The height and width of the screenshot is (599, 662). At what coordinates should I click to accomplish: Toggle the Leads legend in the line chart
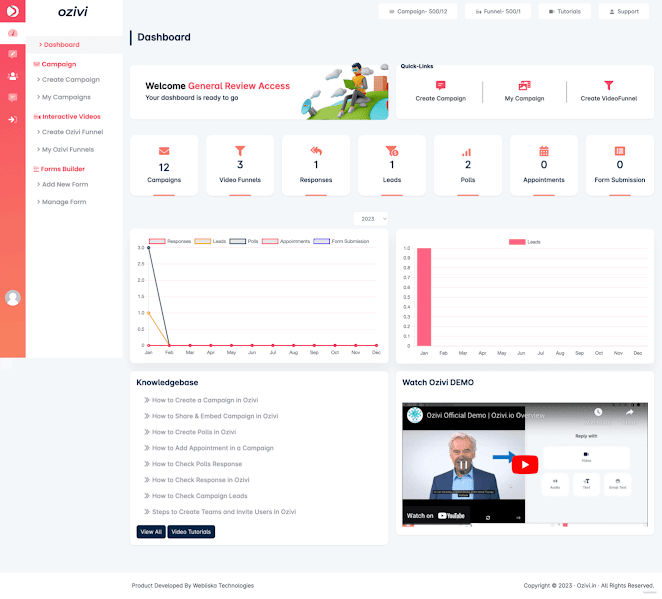coord(210,241)
